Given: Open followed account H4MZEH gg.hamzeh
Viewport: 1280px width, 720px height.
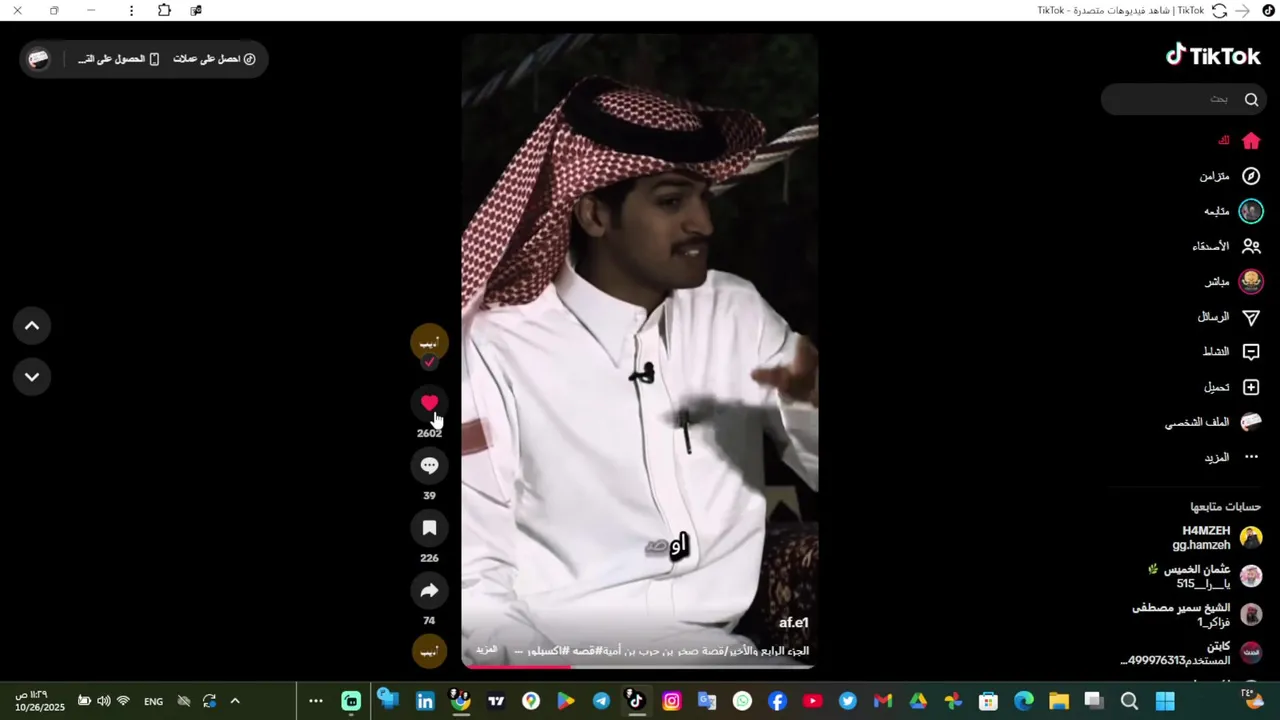Looking at the screenshot, I should [x=1217, y=538].
